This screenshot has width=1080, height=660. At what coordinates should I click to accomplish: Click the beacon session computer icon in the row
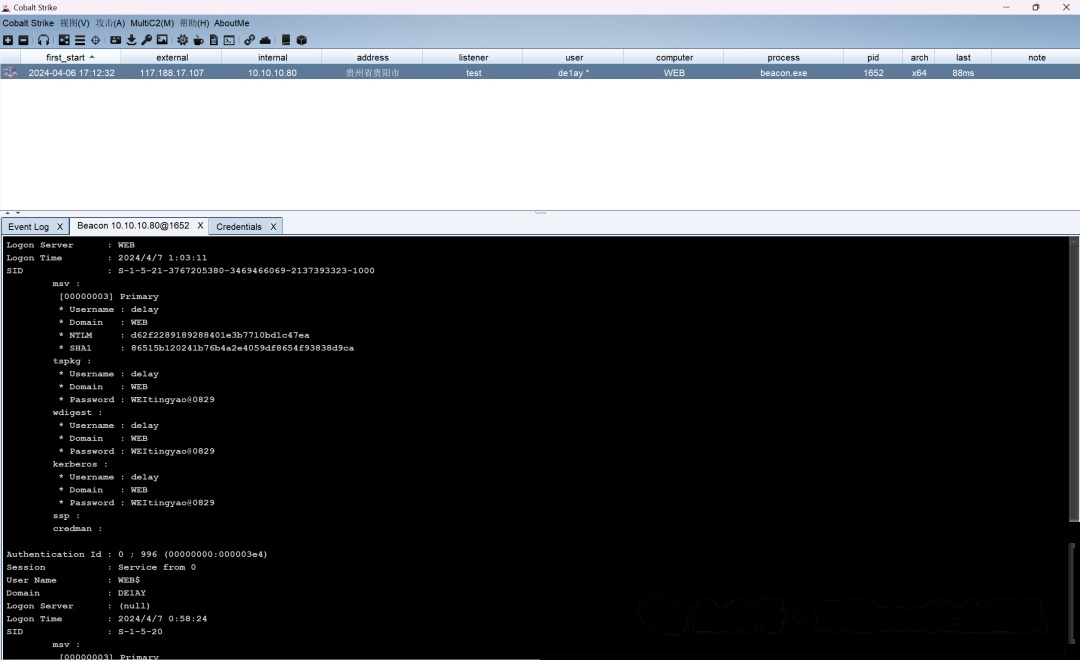(x=10, y=72)
